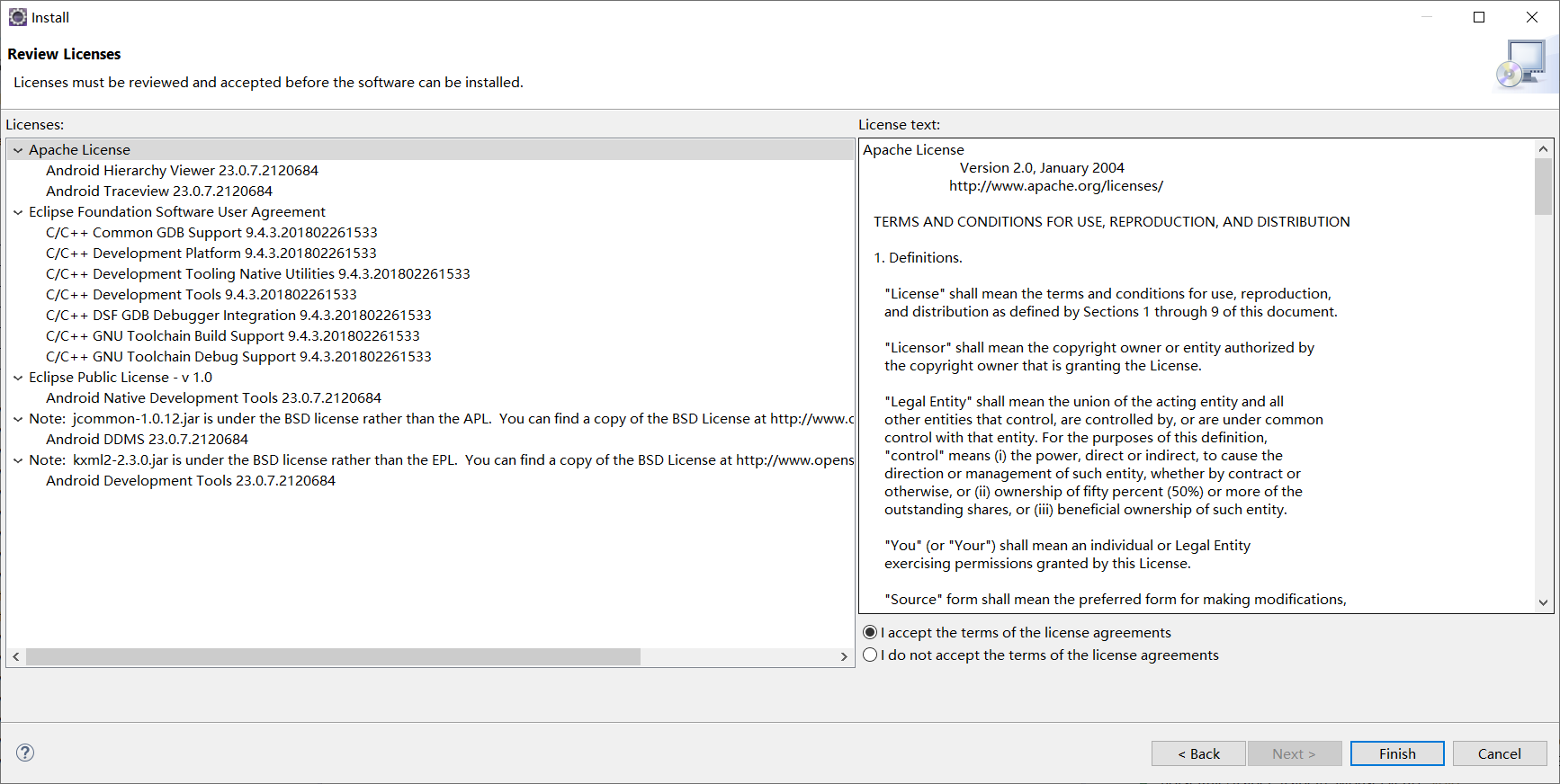Select Android Hierarchy Viewer 23.0.7.2120684
The height and width of the screenshot is (784, 1560).
[x=182, y=171]
